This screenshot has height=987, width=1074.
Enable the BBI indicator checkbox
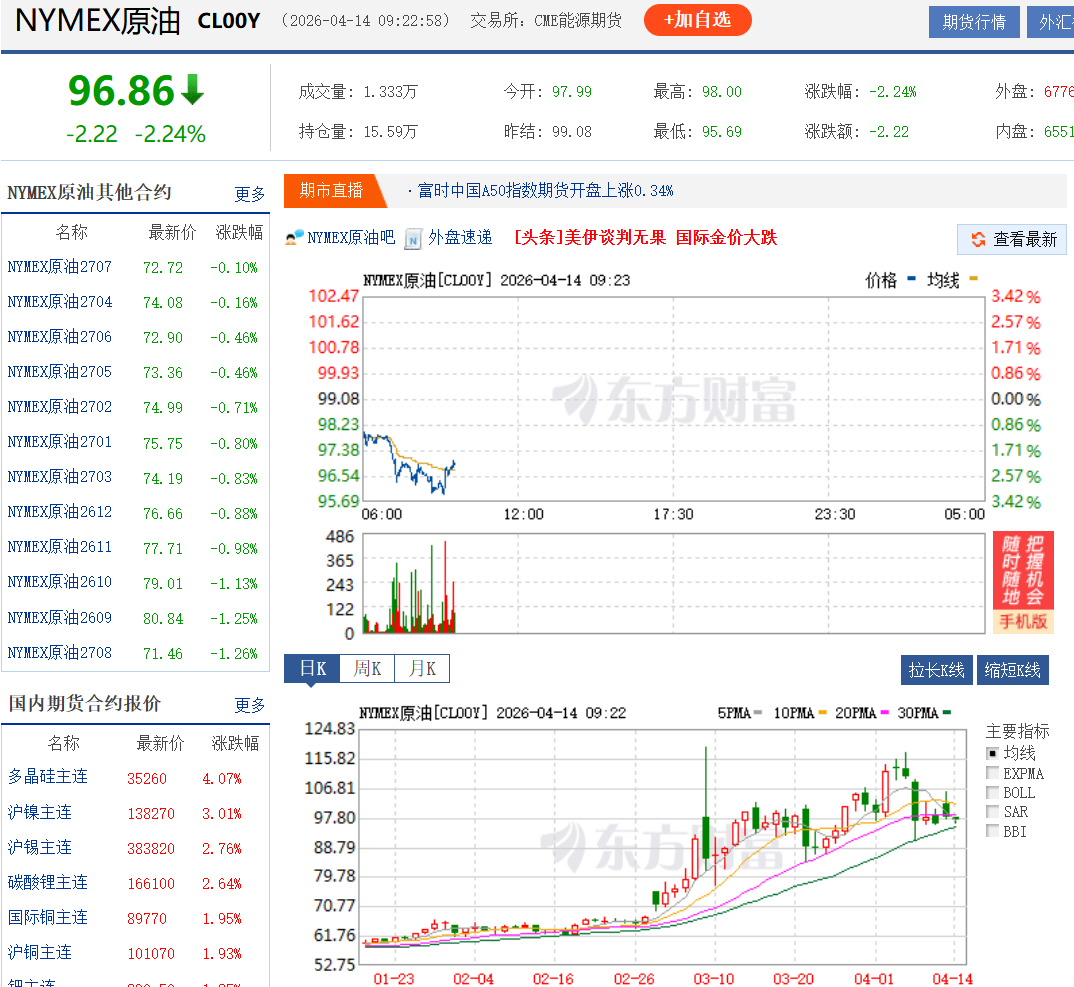992,832
